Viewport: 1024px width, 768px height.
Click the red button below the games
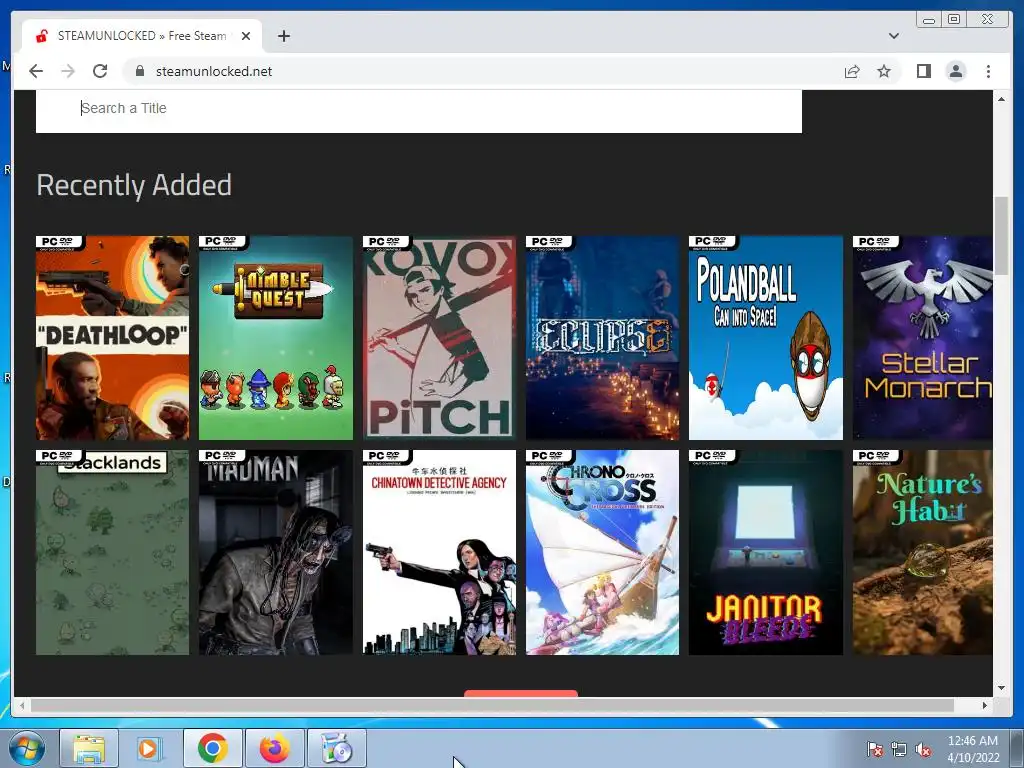click(520, 693)
